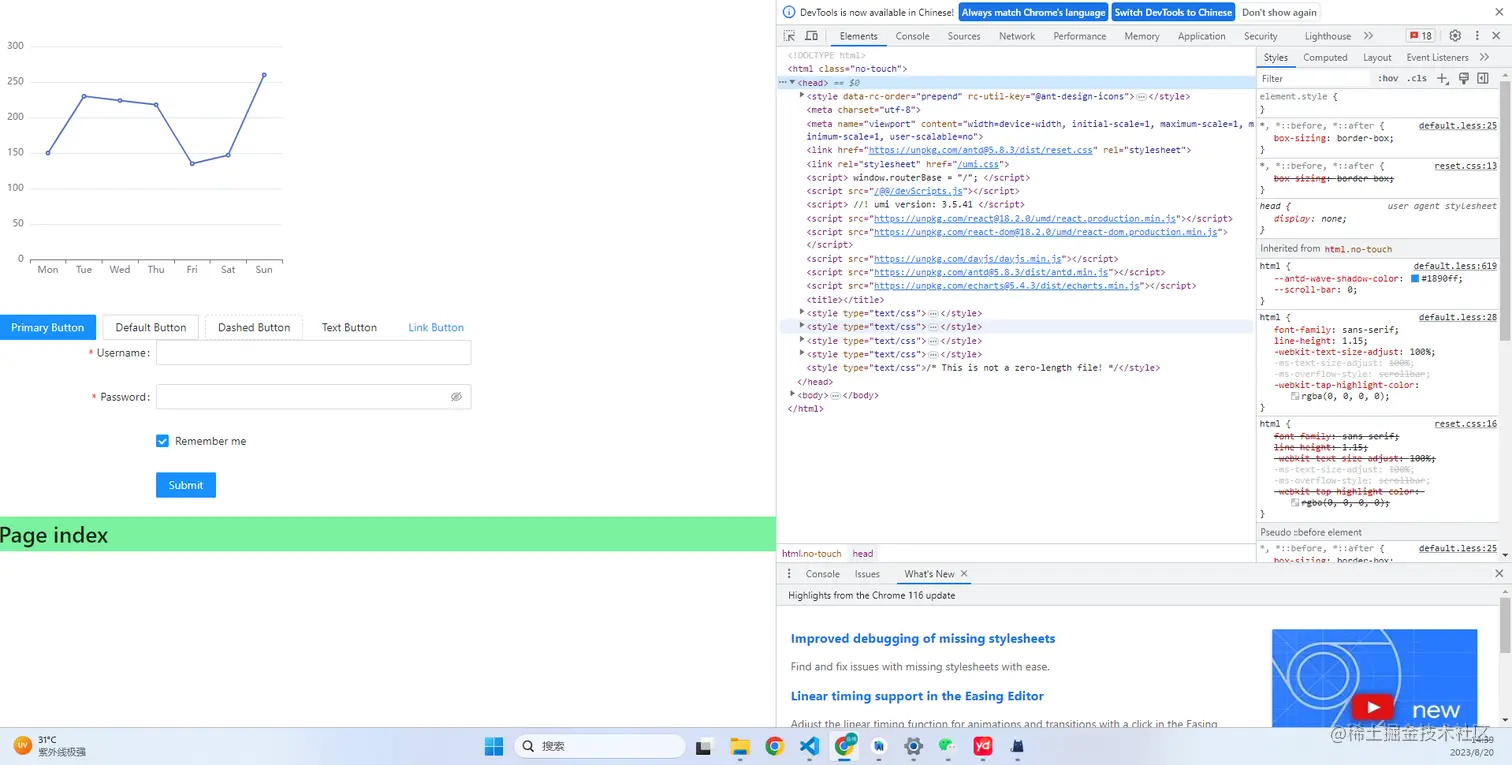Open the Sources tab
1512x765 pixels.
(x=964, y=36)
